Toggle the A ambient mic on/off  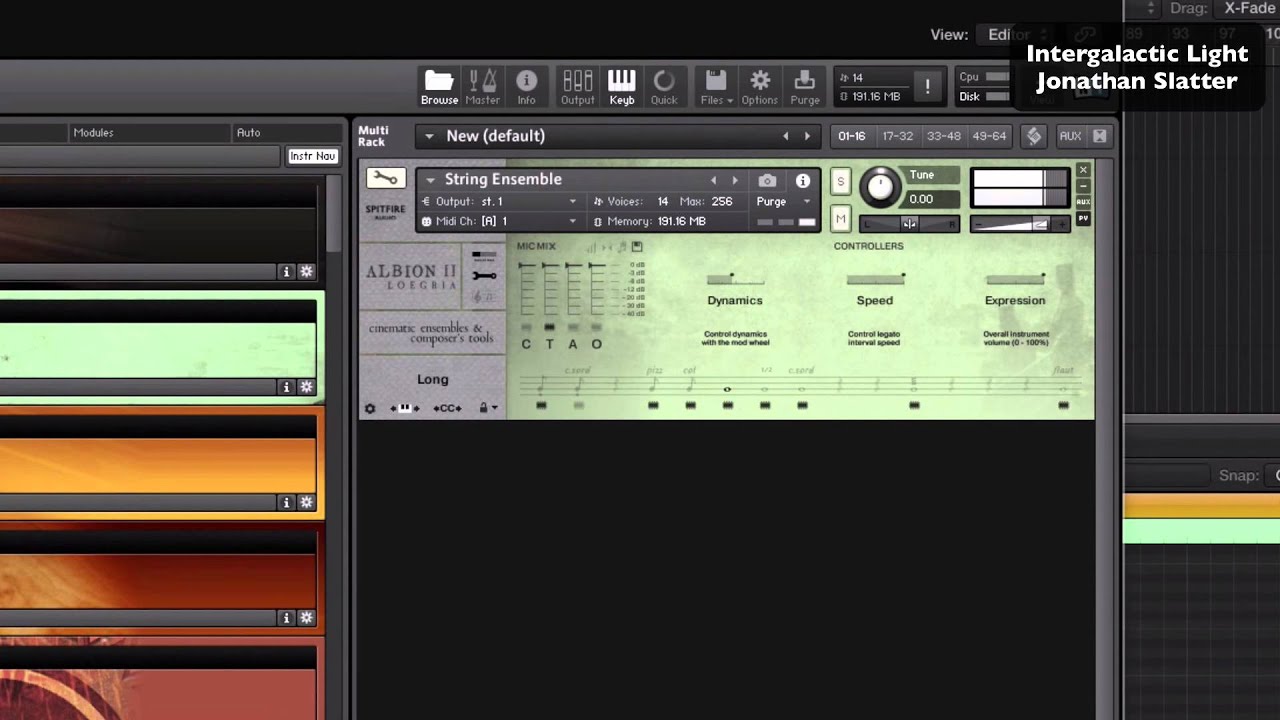[573, 327]
